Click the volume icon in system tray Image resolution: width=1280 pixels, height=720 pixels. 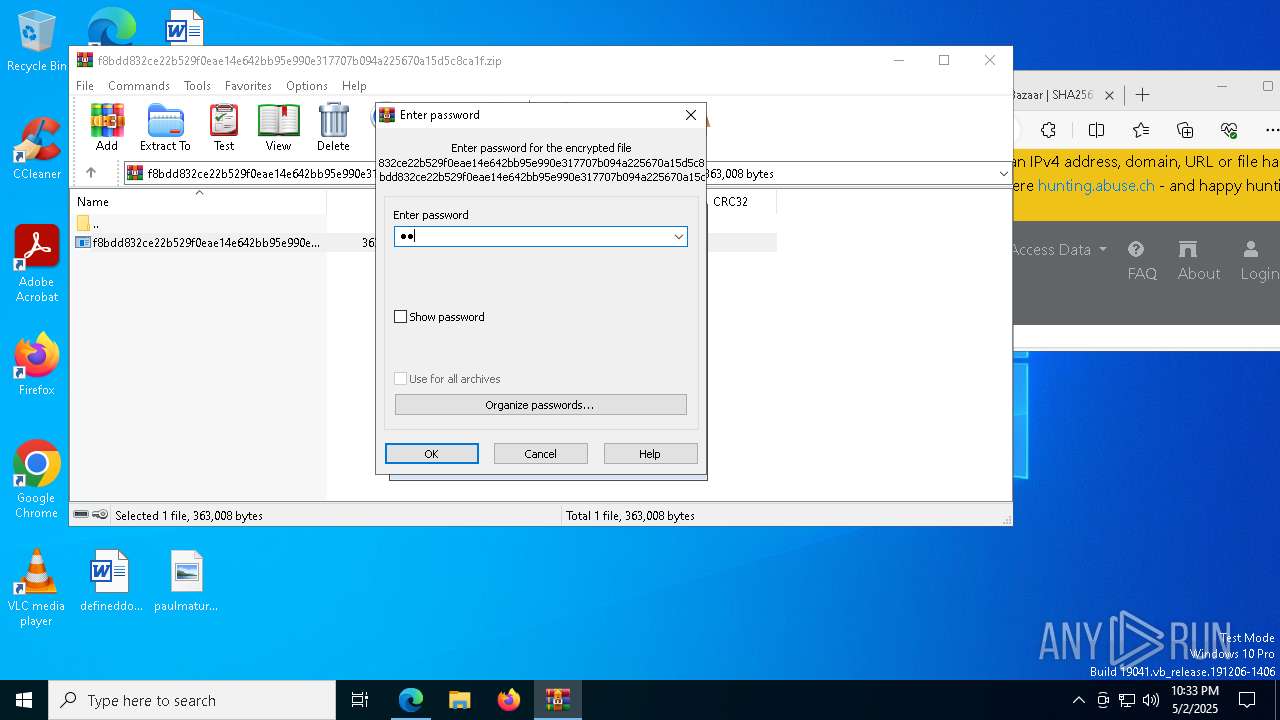pyautogui.click(x=1151, y=700)
